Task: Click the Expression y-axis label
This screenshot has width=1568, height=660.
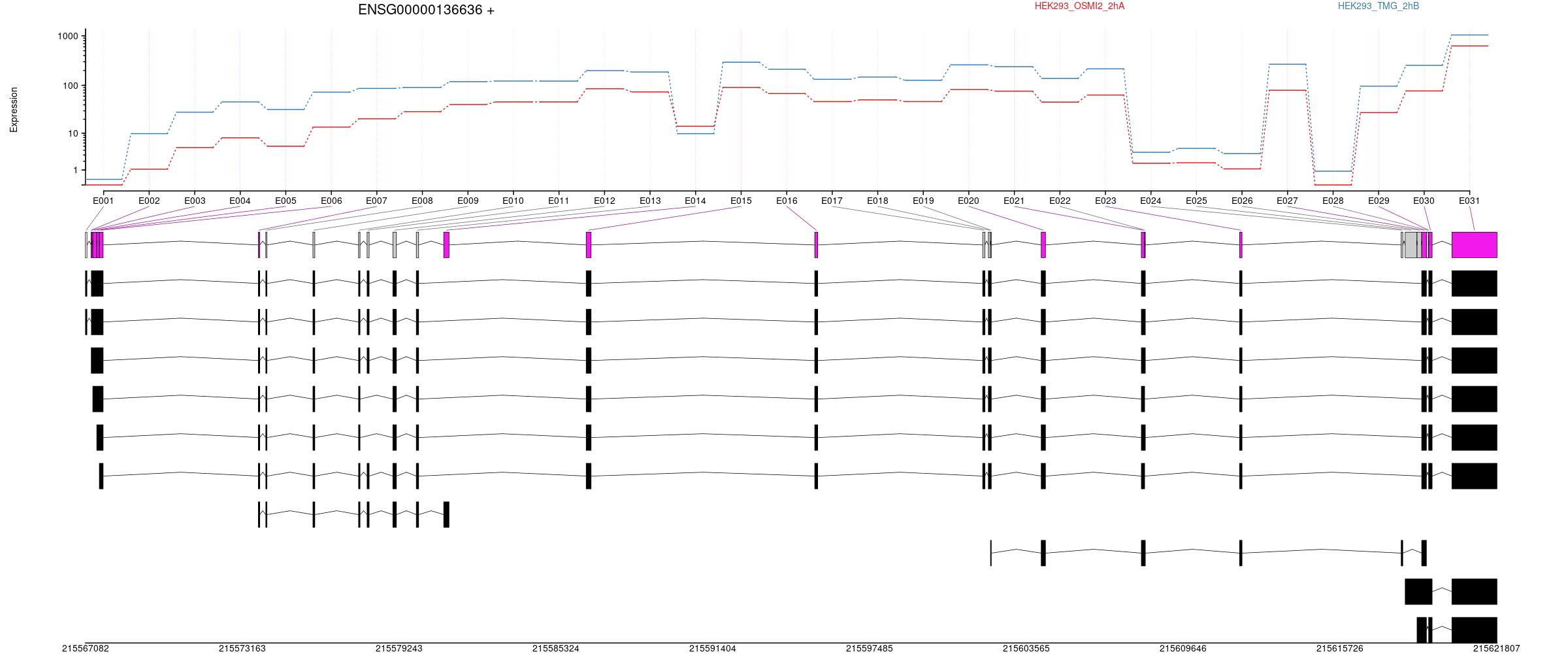Action: coord(14,110)
